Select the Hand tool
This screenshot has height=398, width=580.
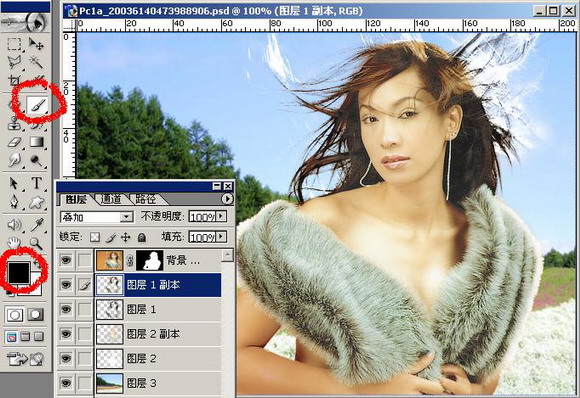point(14,243)
